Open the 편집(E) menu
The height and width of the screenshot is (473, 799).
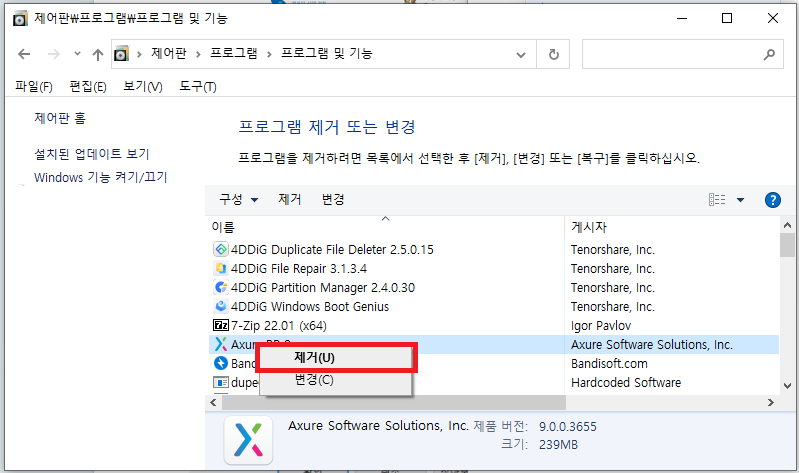(x=88, y=87)
